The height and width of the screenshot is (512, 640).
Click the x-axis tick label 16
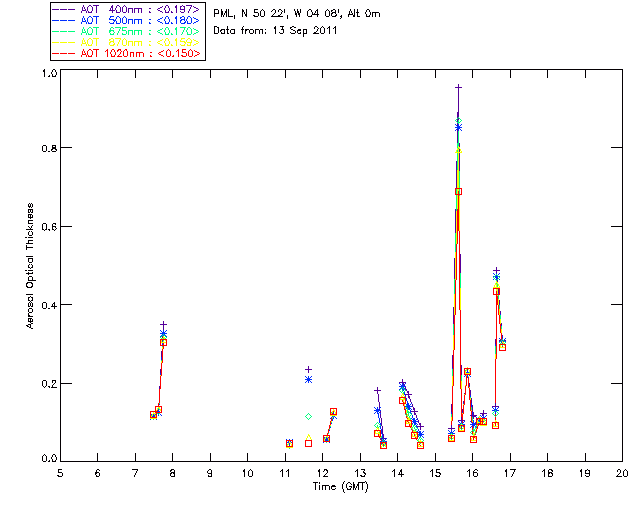pos(472,473)
